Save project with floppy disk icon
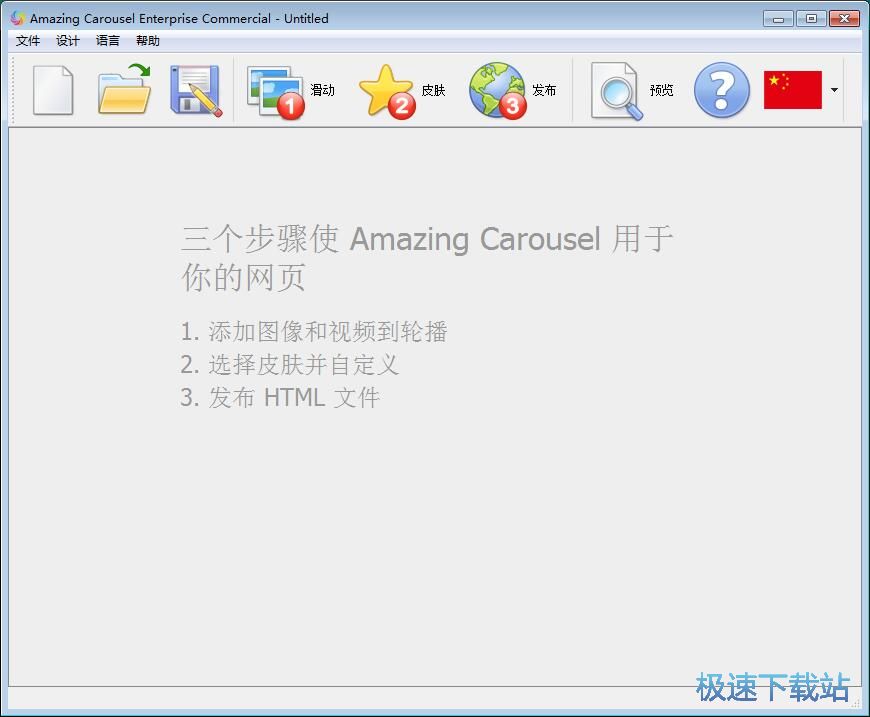This screenshot has height=717, width=870. [196, 90]
